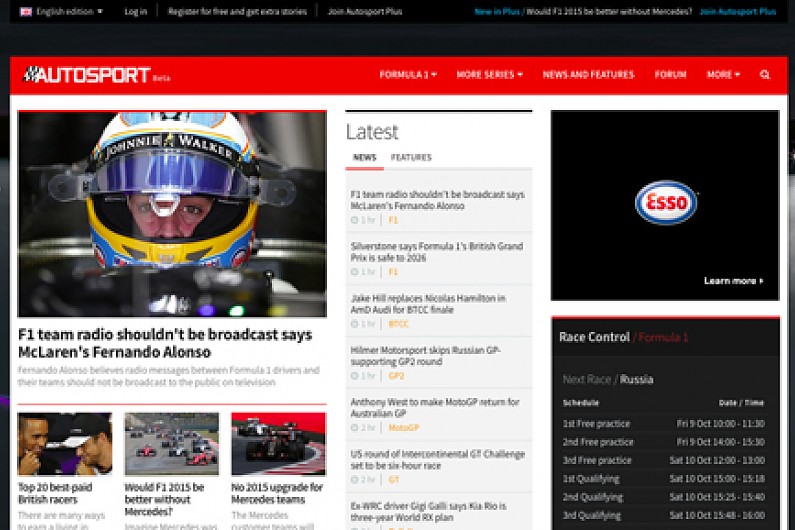
Task: Click the Log in link
Action: pos(136,11)
